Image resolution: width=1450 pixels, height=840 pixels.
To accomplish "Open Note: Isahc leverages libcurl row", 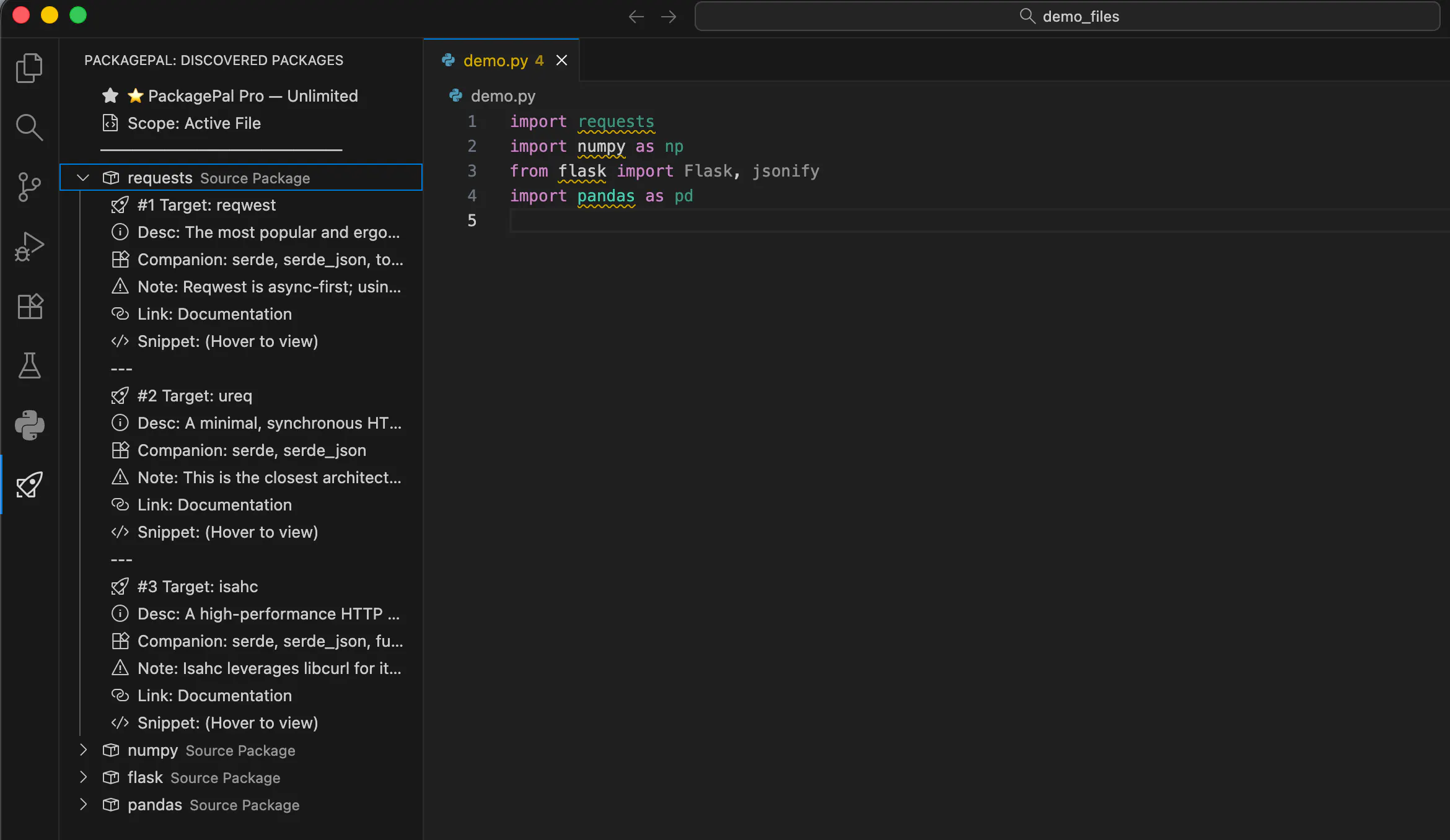I will 242,668.
